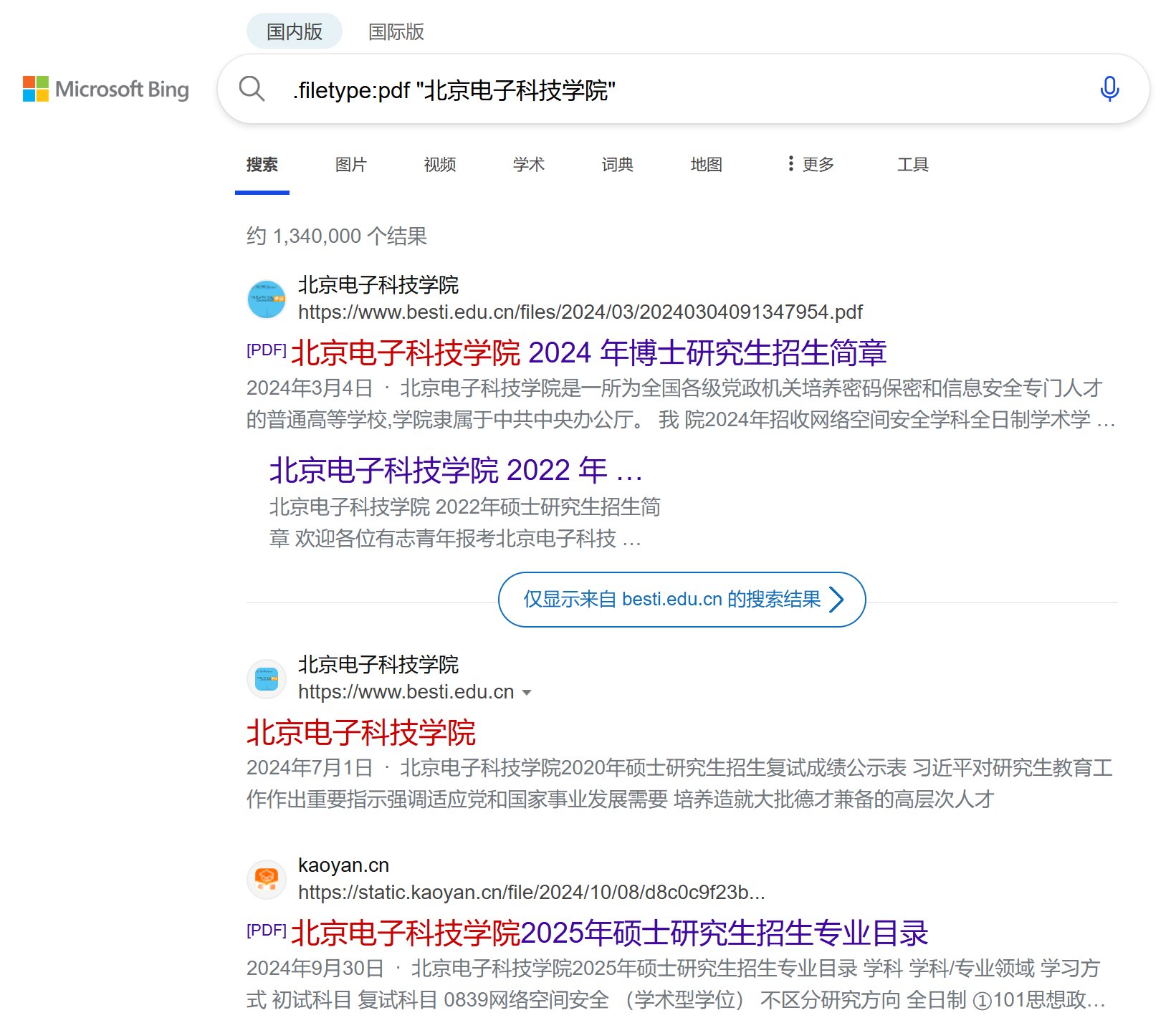Click the 2024年3月4日 result snippet

click(x=682, y=404)
